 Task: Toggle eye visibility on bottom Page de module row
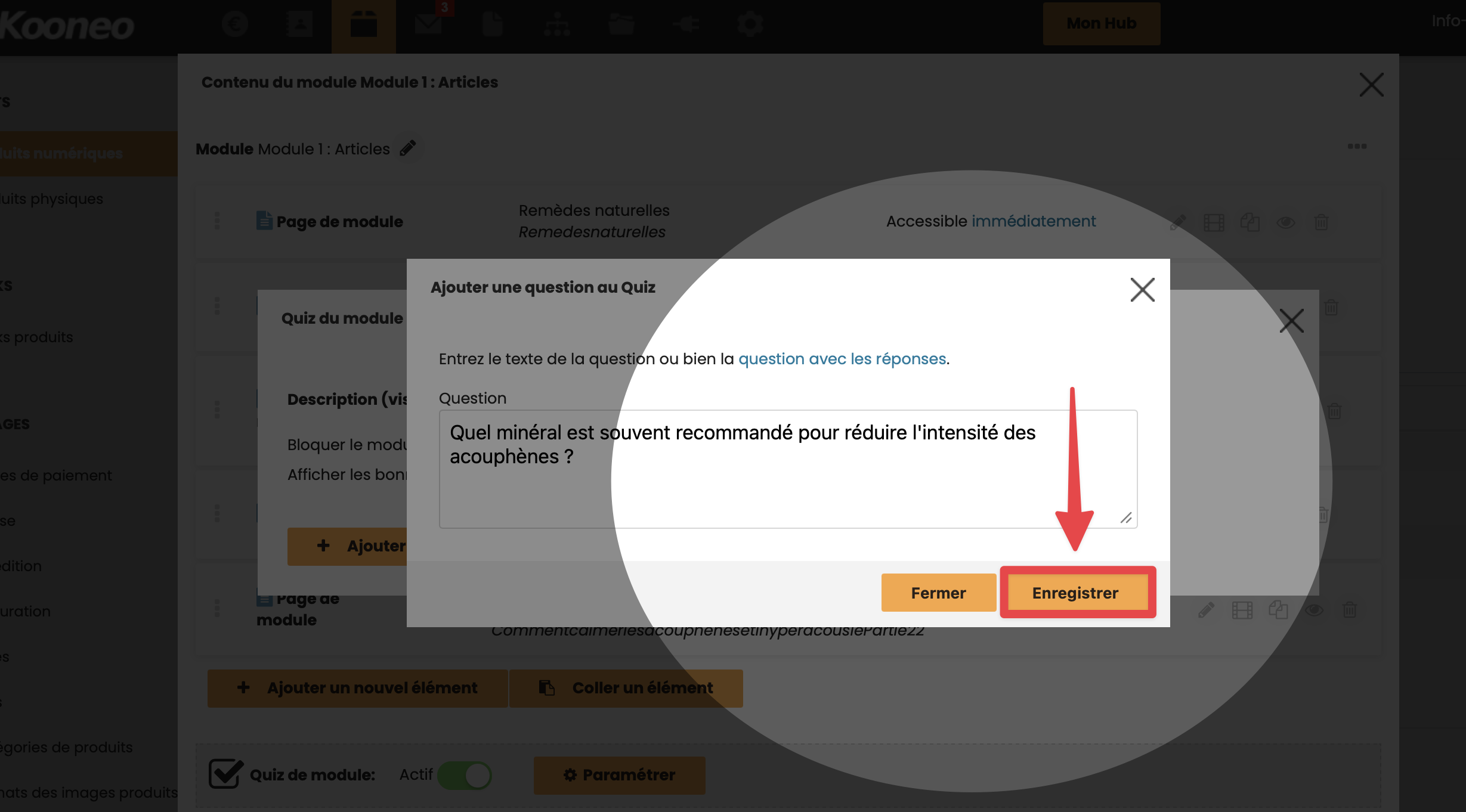click(x=1314, y=610)
